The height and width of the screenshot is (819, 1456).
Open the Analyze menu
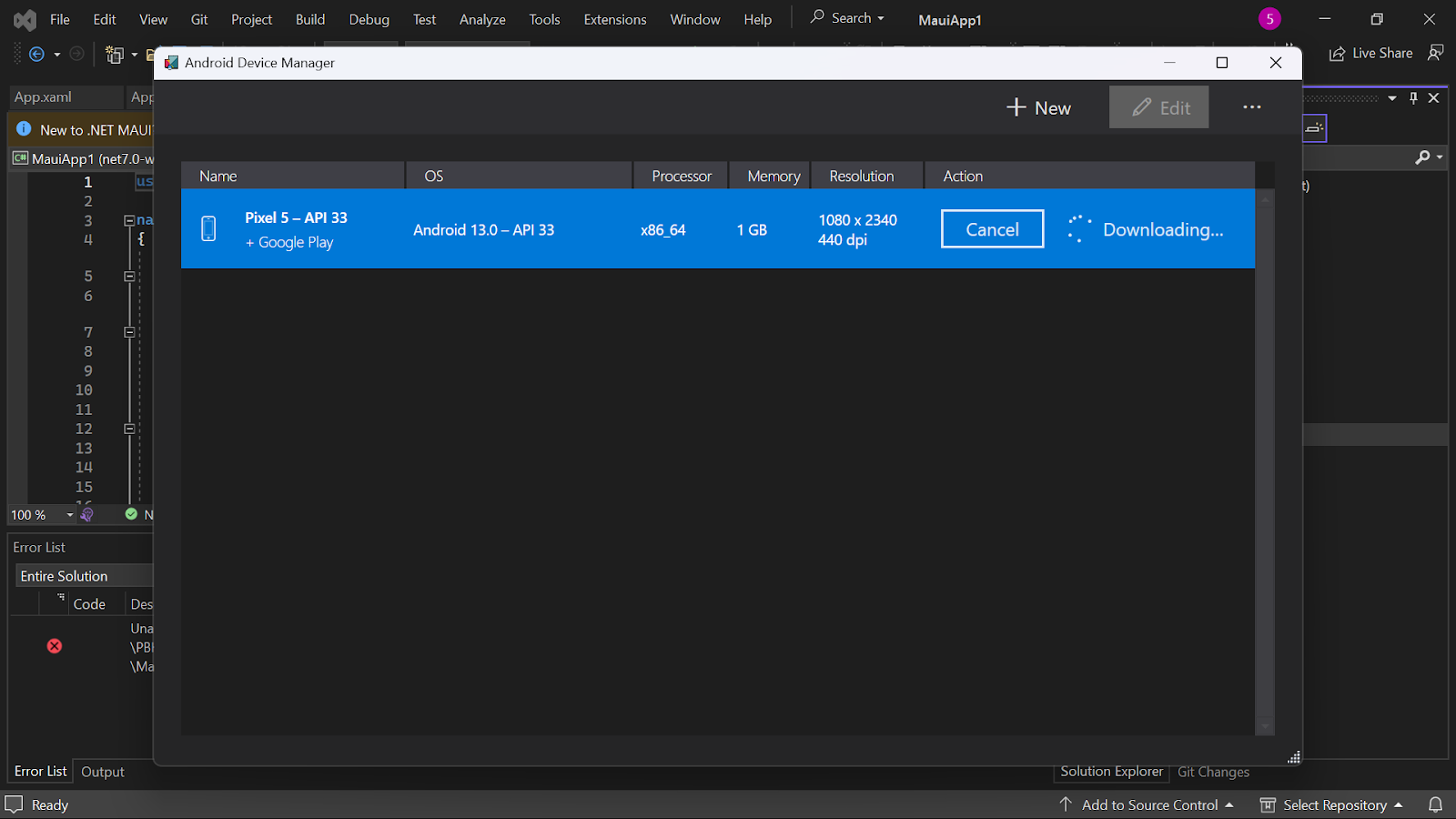click(x=482, y=19)
